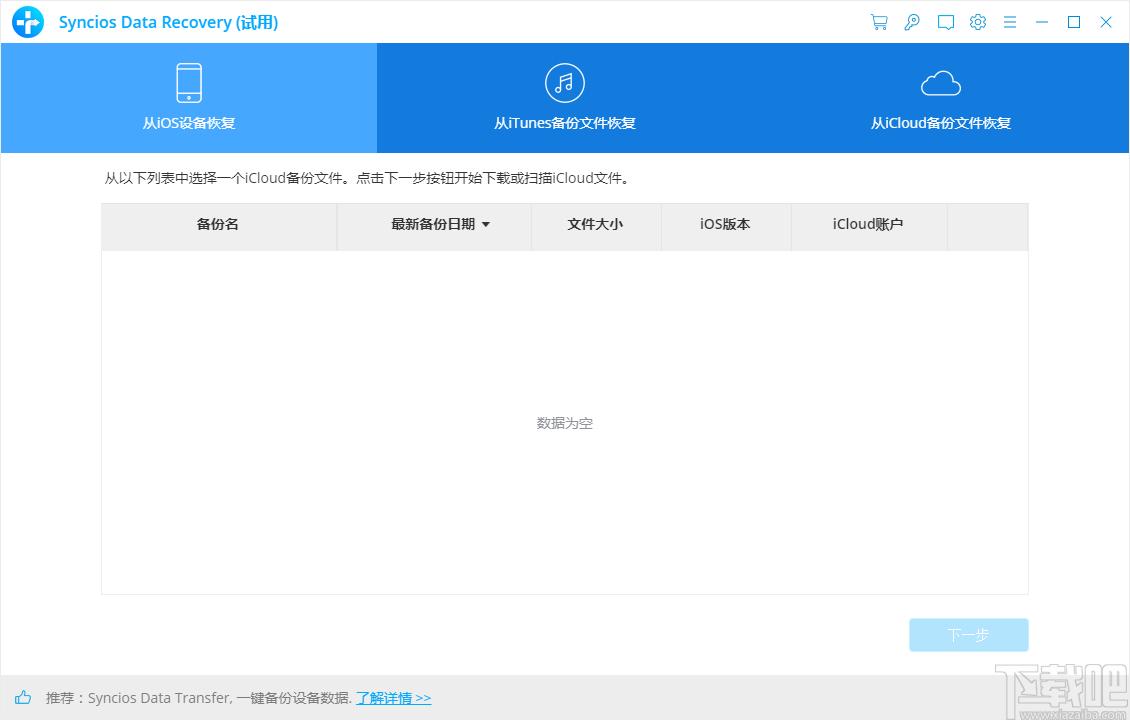Minimize the Syncios window
1130x720 pixels.
[x=1041, y=22]
